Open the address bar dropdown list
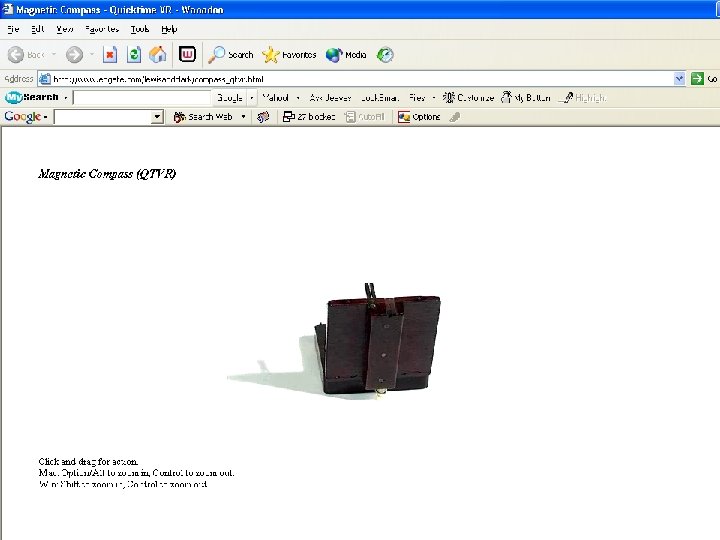This screenshot has width=720, height=540. (680, 79)
